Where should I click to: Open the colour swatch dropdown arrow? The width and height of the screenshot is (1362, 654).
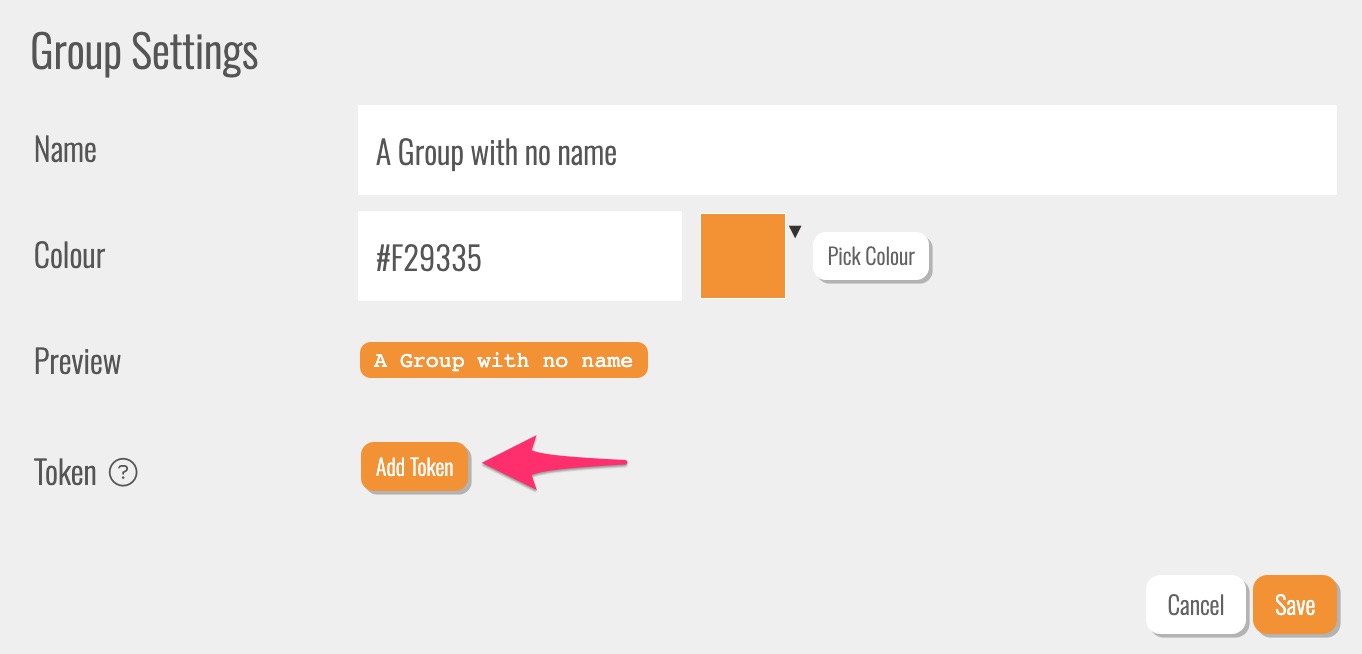click(795, 232)
